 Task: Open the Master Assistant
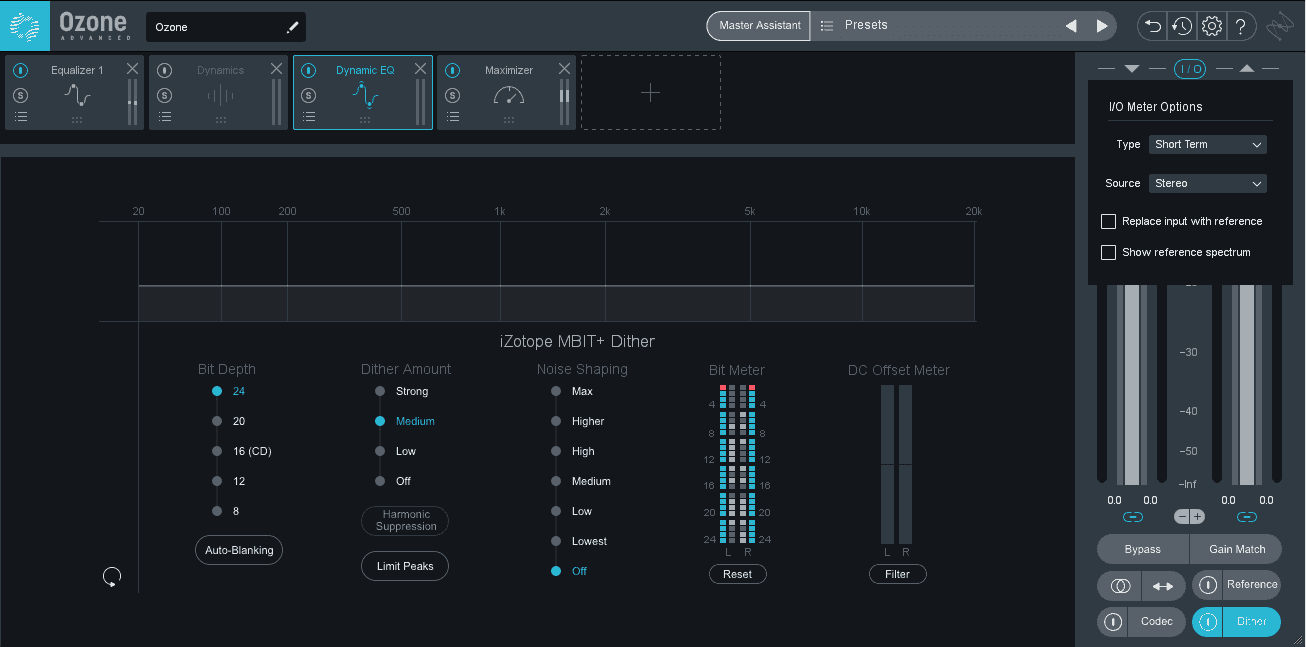click(759, 26)
